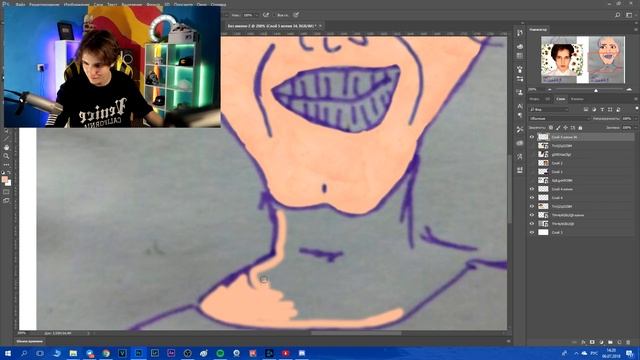Viewport: 640px width, 360px height.
Task: Filter layers by shape icon
Action: click(x=610, y=109)
